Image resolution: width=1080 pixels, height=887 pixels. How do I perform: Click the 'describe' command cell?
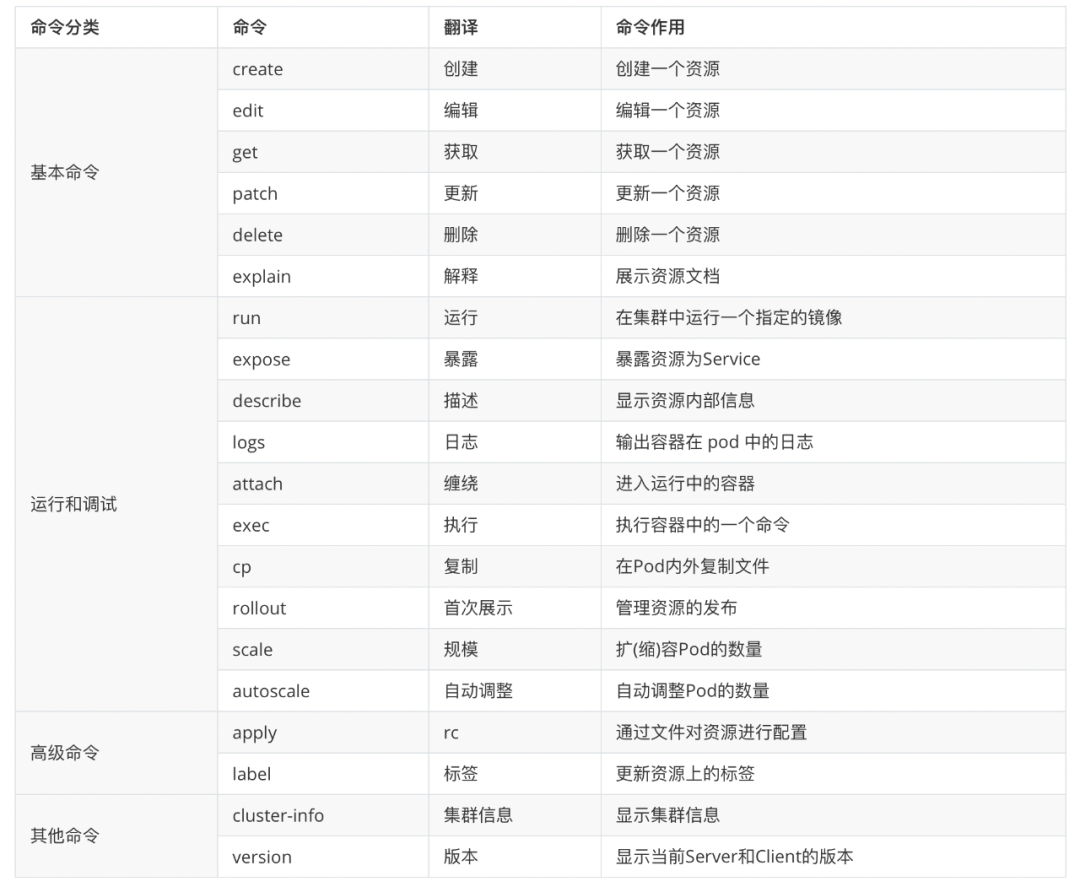tap(323, 401)
